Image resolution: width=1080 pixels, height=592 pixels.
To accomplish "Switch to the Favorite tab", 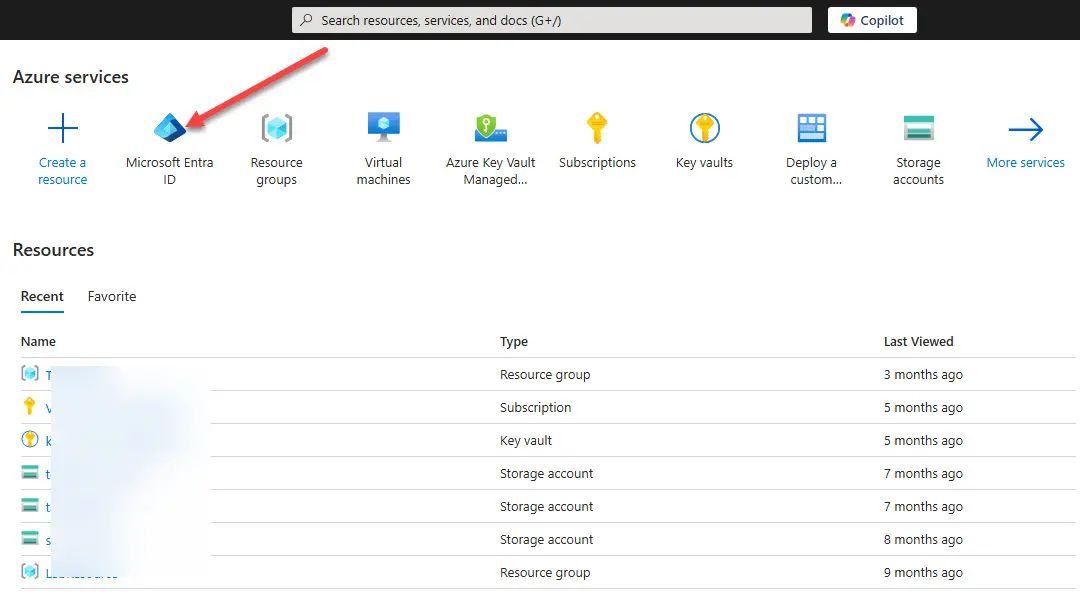I will coord(112,296).
